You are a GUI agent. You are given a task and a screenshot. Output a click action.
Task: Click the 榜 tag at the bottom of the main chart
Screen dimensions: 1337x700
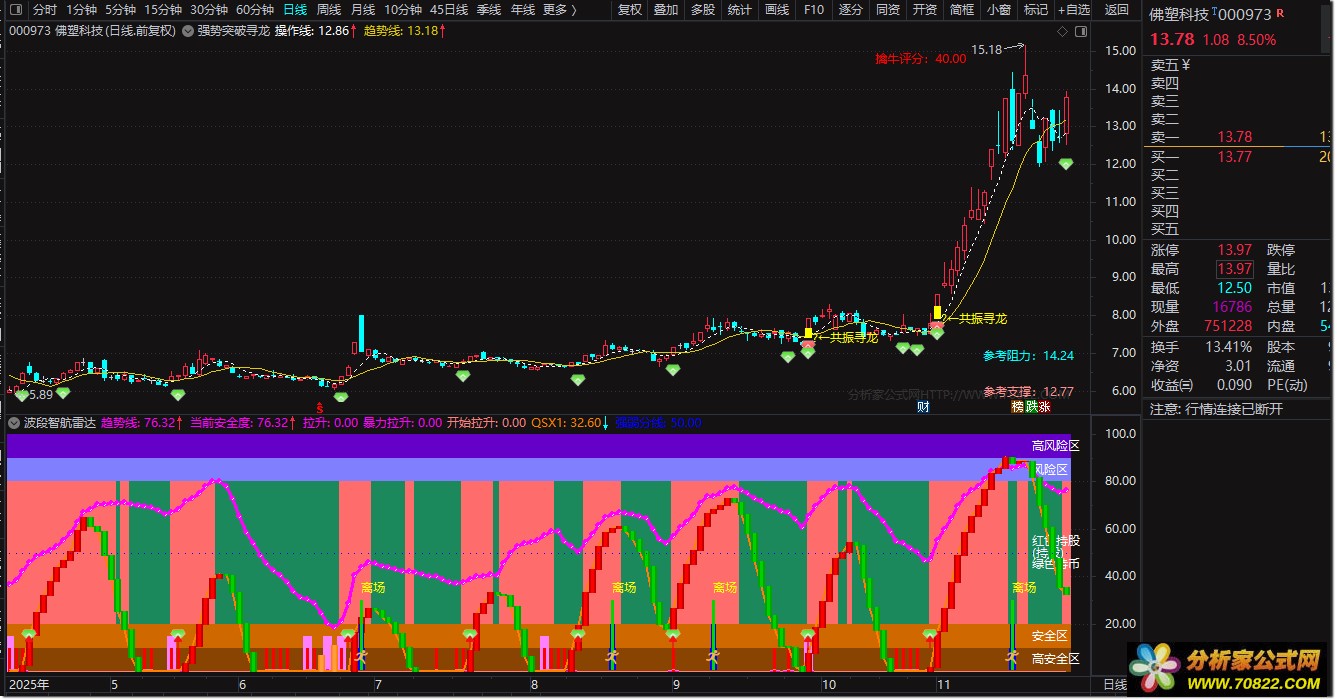pos(1017,407)
